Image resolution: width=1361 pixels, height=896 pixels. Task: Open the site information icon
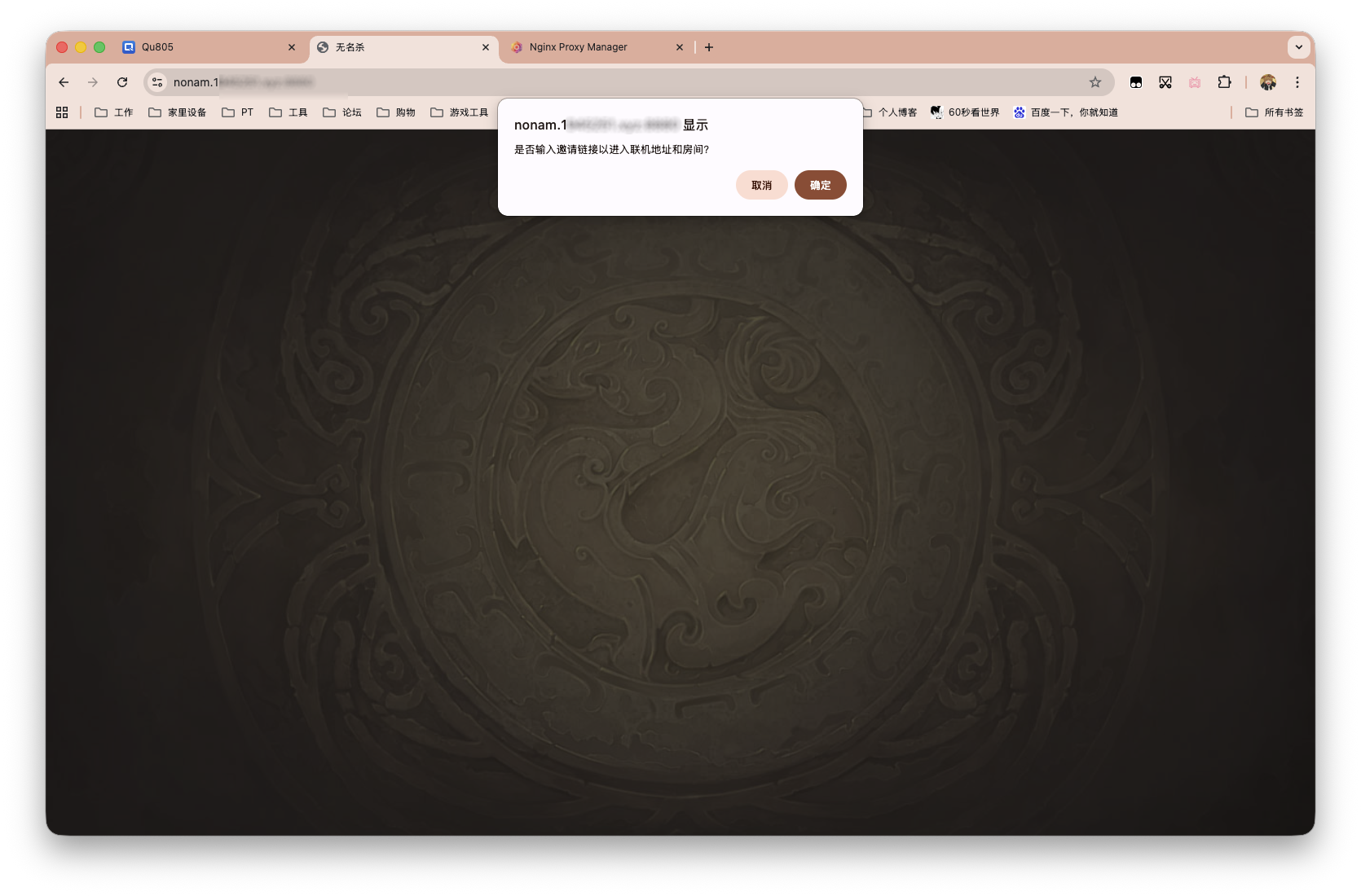click(158, 82)
